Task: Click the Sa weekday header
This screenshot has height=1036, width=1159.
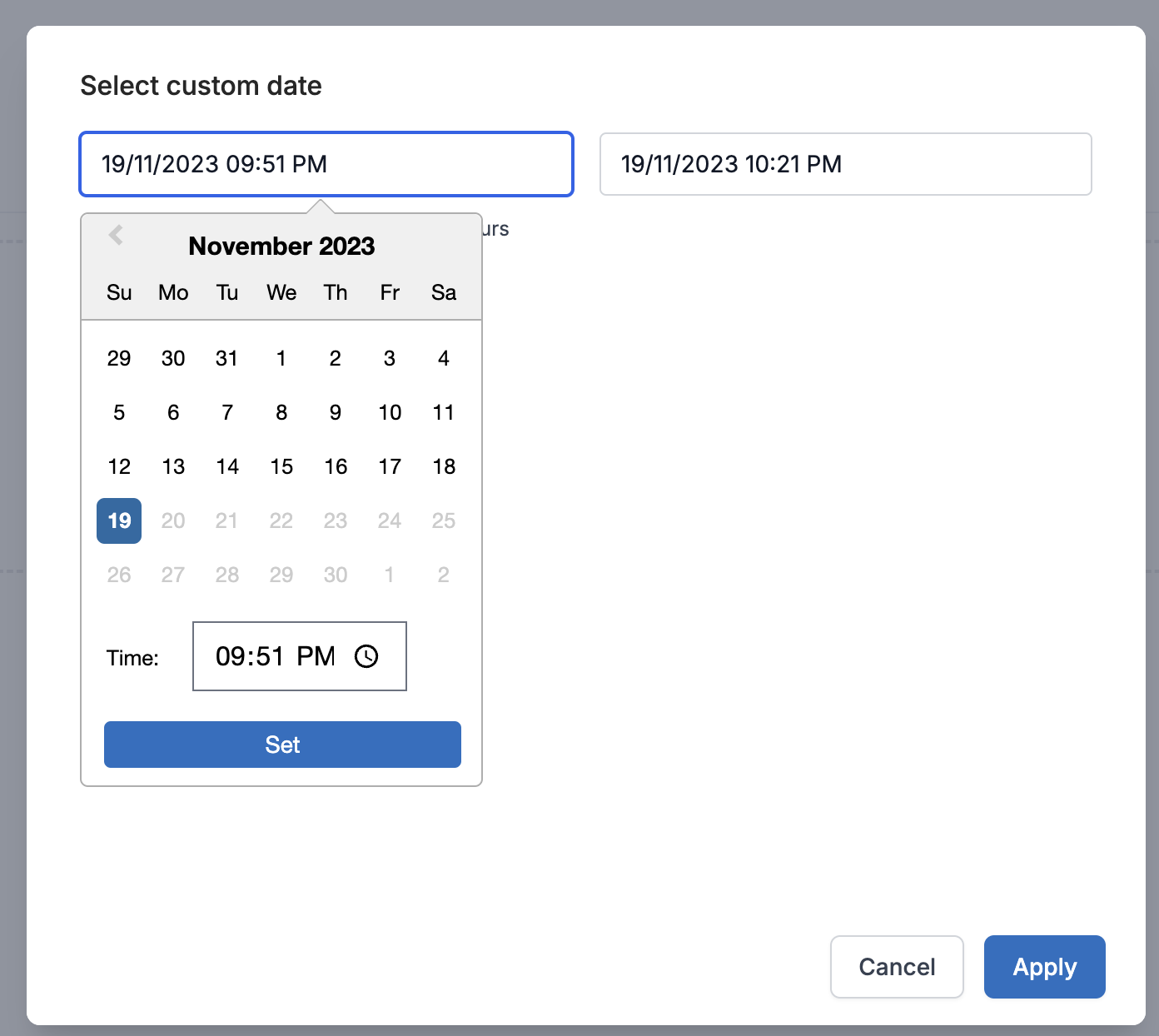Action: point(444,292)
